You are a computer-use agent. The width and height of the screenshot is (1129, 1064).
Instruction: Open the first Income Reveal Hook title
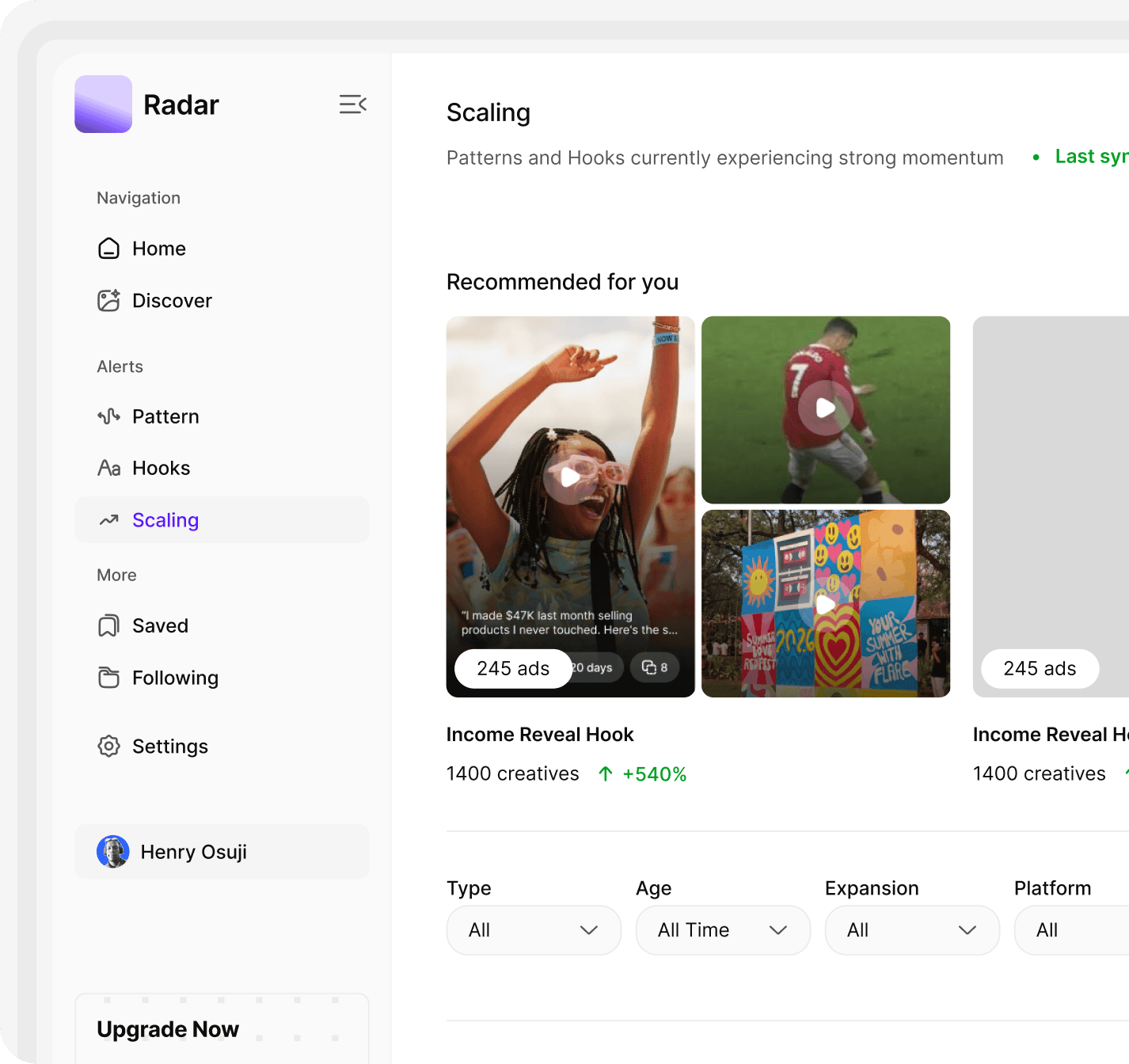click(540, 735)
